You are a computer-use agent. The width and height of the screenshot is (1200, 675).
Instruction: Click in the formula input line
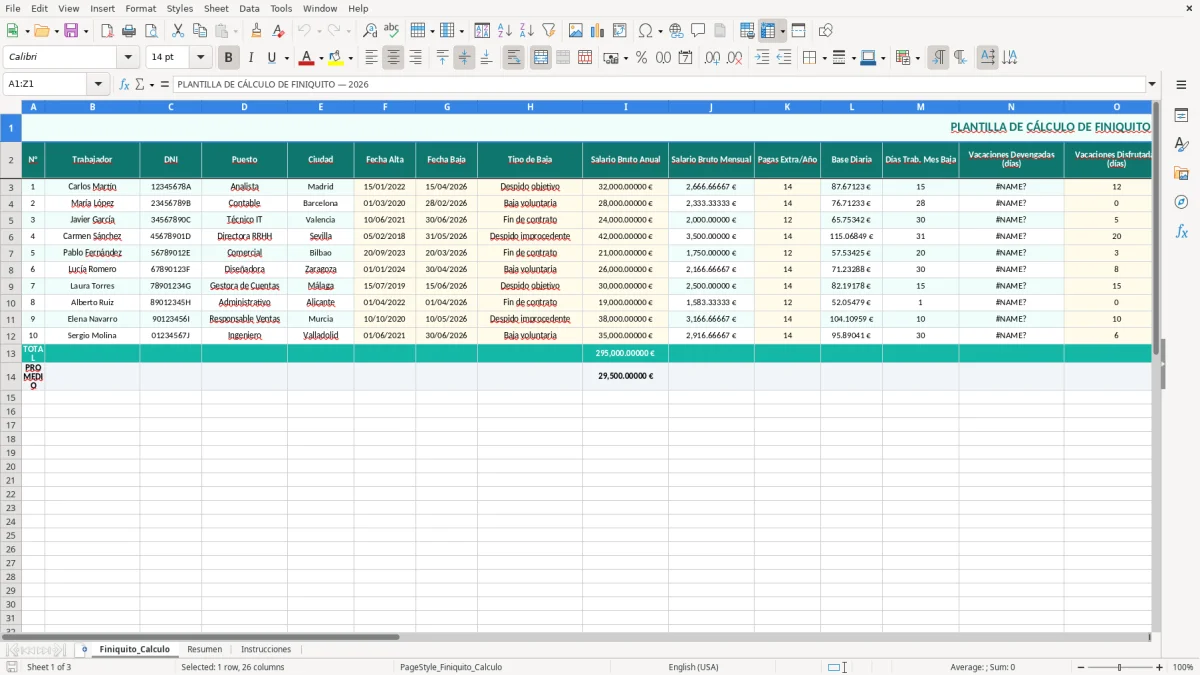(660, 84)
